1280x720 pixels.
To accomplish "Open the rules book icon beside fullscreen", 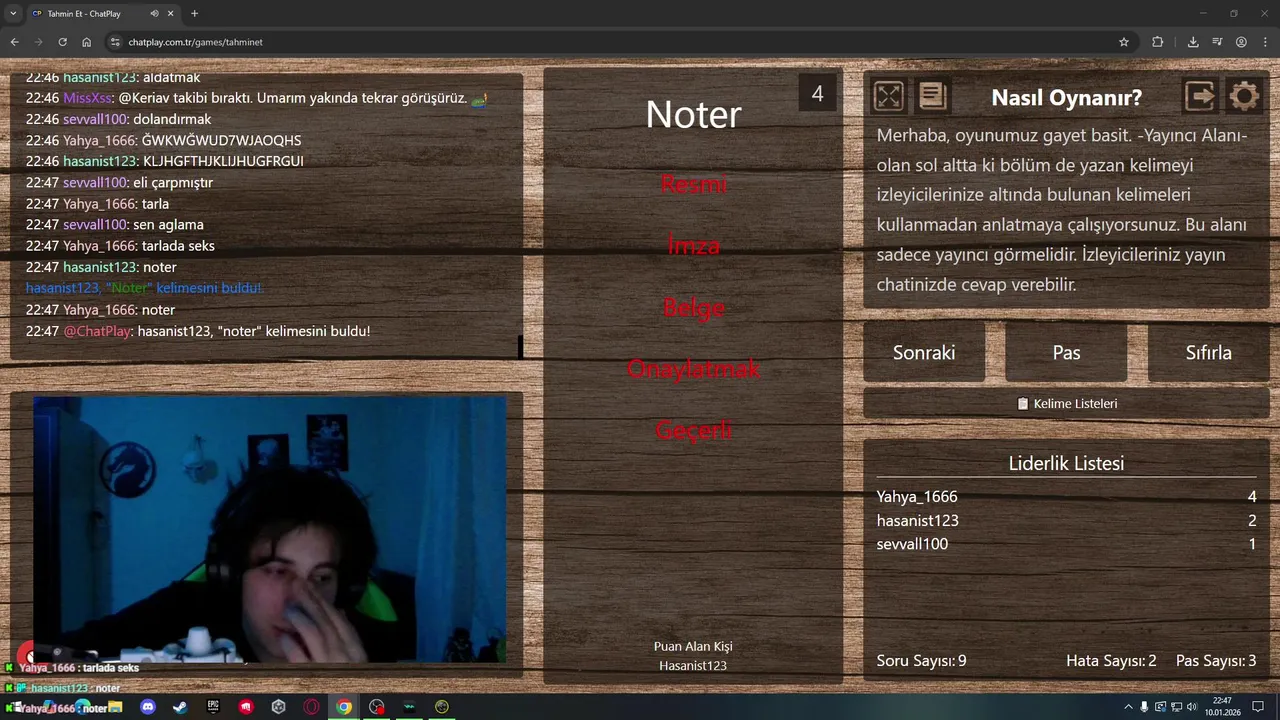I will coord(932,96).
